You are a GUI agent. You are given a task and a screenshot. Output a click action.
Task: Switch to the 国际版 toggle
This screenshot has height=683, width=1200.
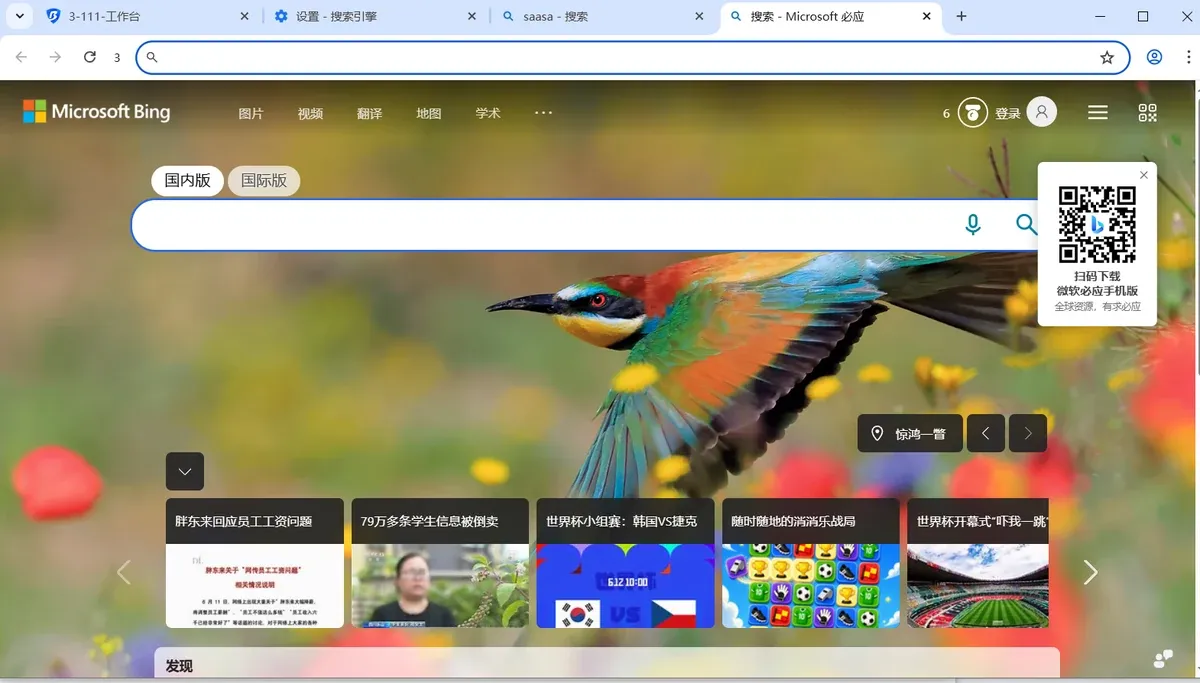[264, 181]
